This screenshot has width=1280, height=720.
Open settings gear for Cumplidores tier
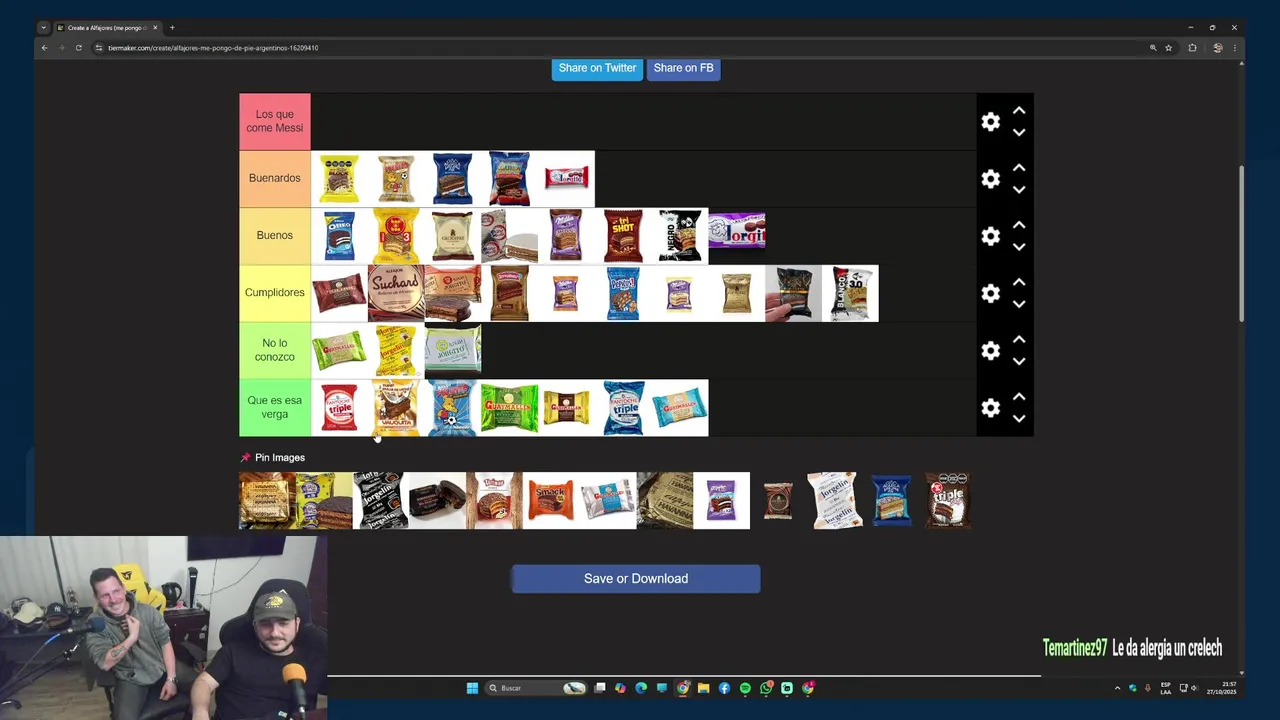click(990, 293)
